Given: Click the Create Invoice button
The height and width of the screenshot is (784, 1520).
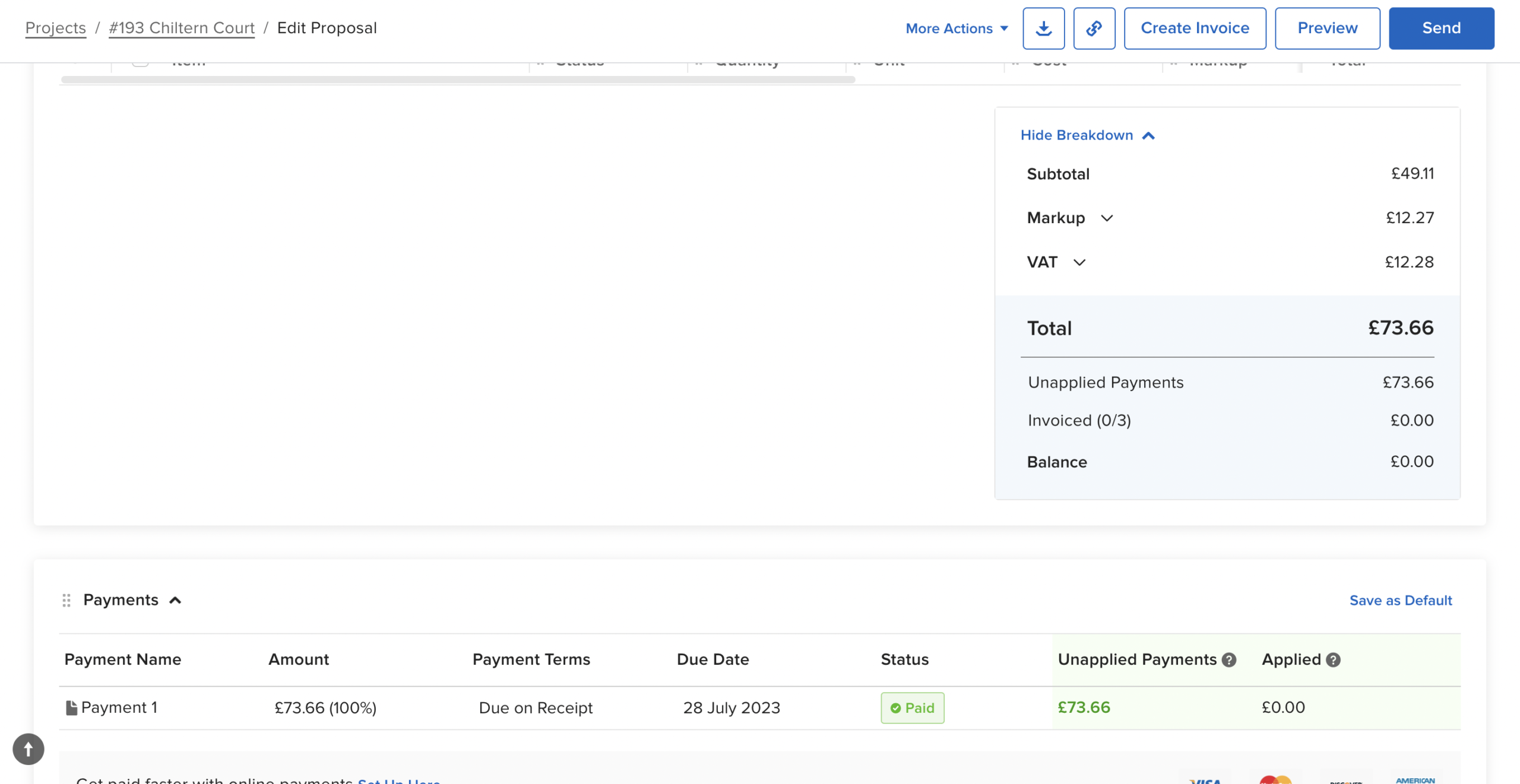Looking at the screenshot, I should (1195, 28).
